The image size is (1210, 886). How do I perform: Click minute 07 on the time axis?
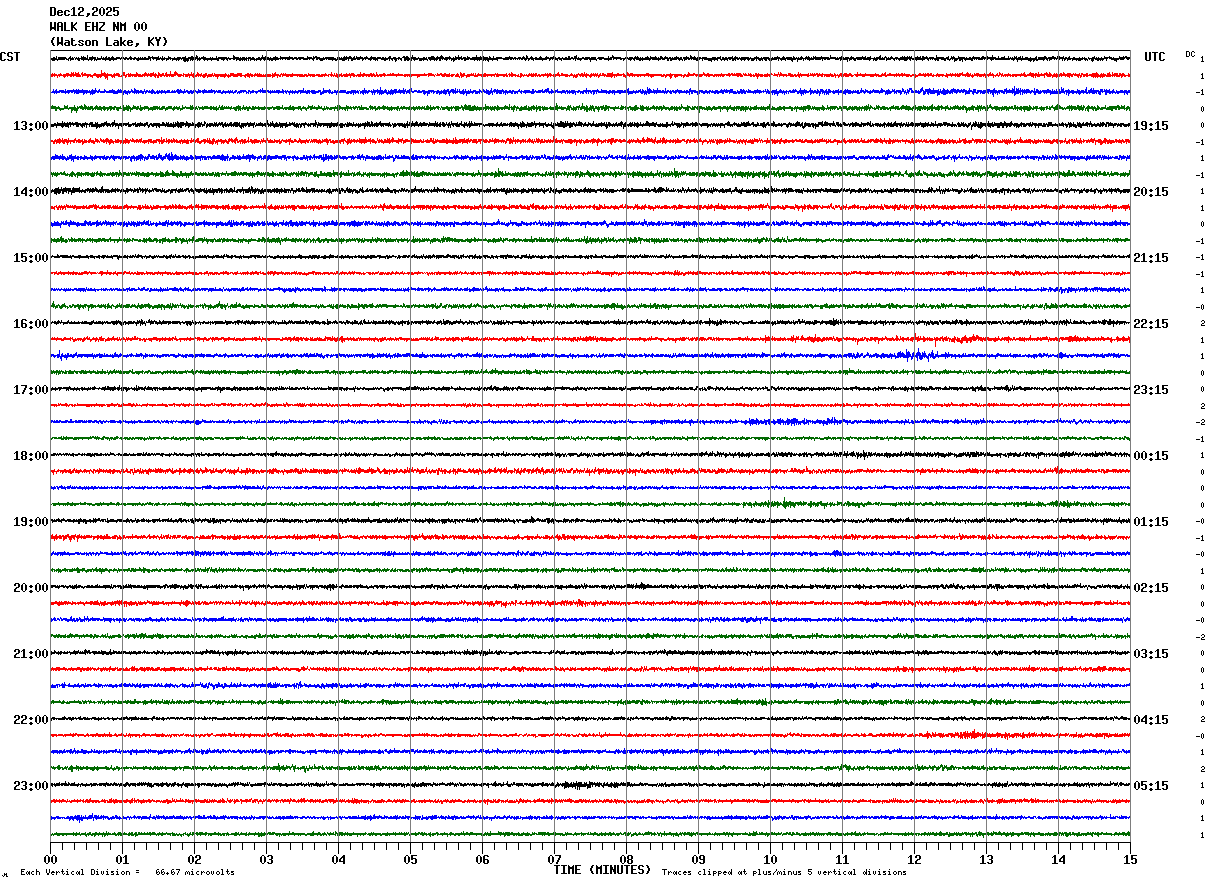tap(554, 859)
